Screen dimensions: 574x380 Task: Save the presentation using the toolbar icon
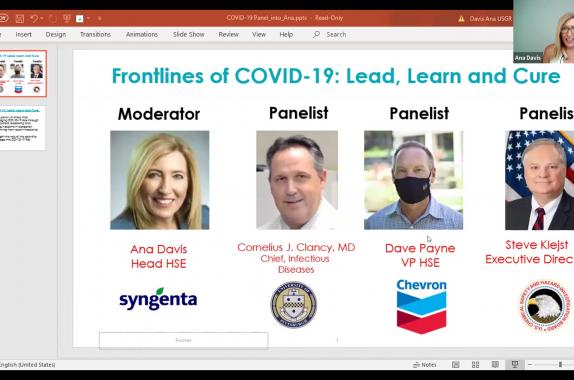[x=20, y=18]
